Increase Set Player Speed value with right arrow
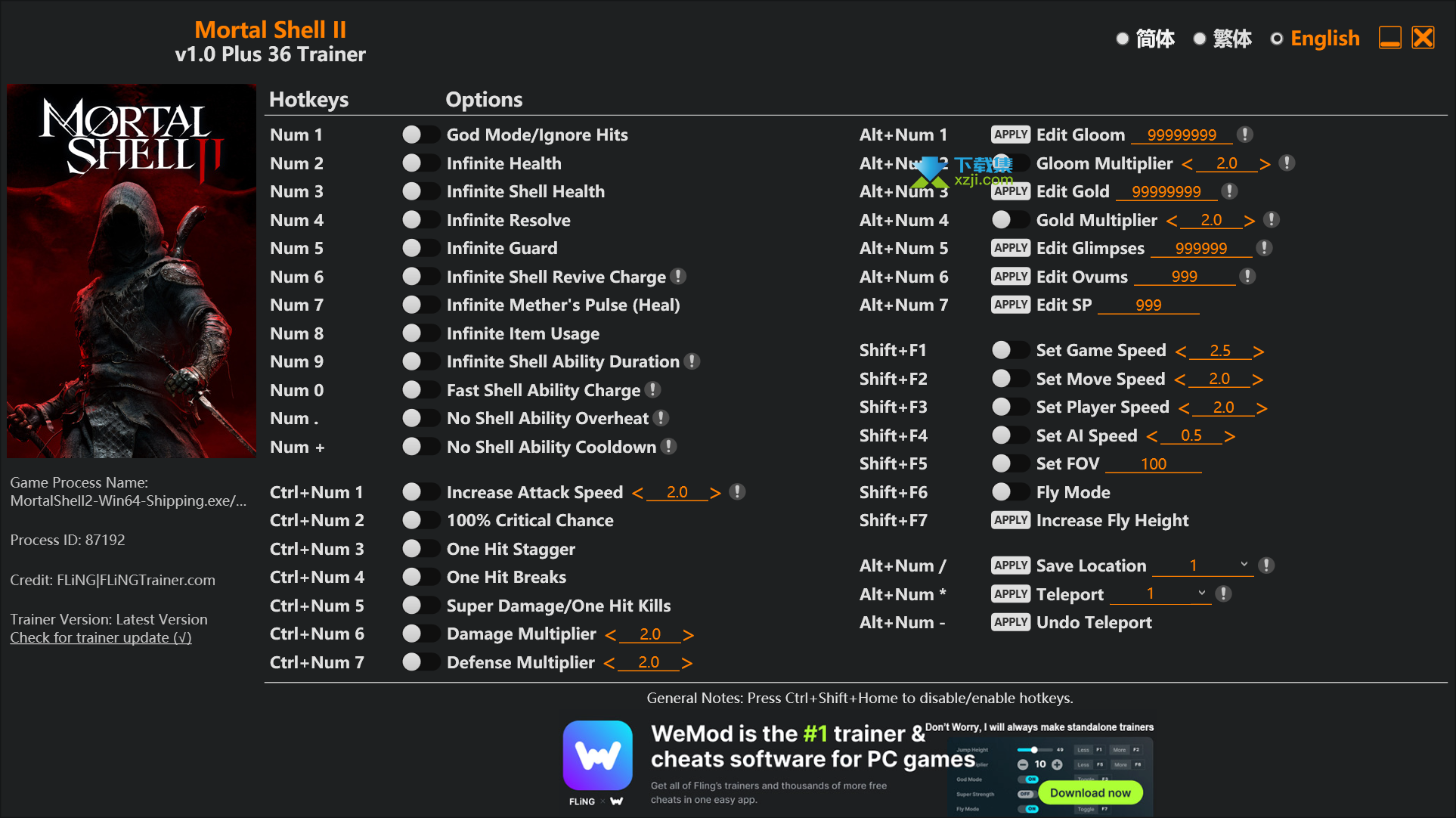 (x=1261, y=408)
